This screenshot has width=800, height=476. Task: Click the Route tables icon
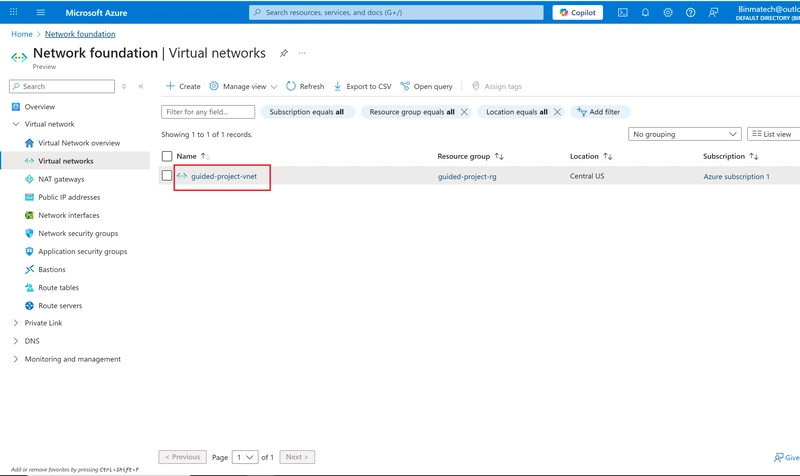[30, 288]
